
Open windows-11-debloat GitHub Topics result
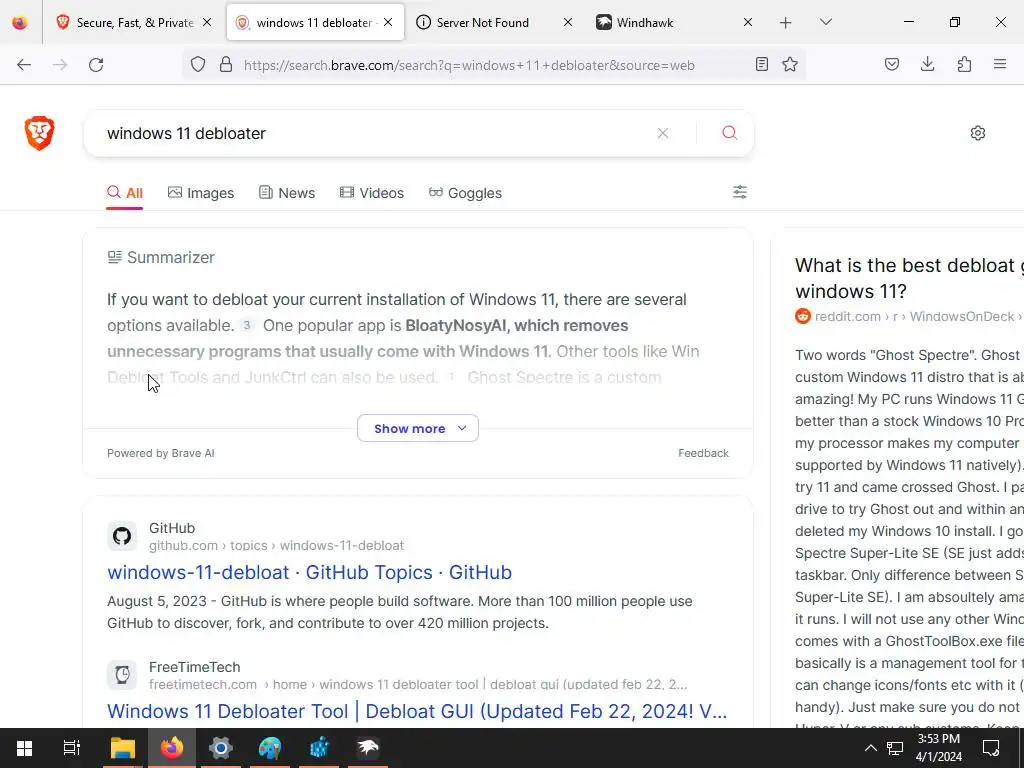(x=310, y=572)
